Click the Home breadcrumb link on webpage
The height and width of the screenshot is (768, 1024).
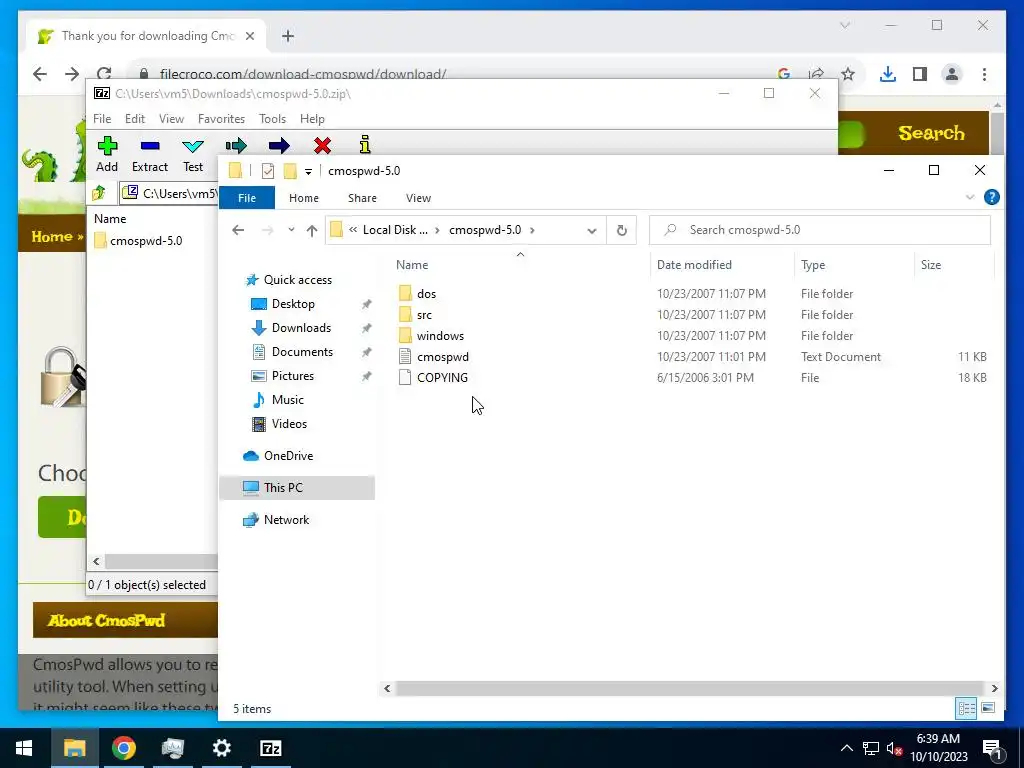pos(52,236)
